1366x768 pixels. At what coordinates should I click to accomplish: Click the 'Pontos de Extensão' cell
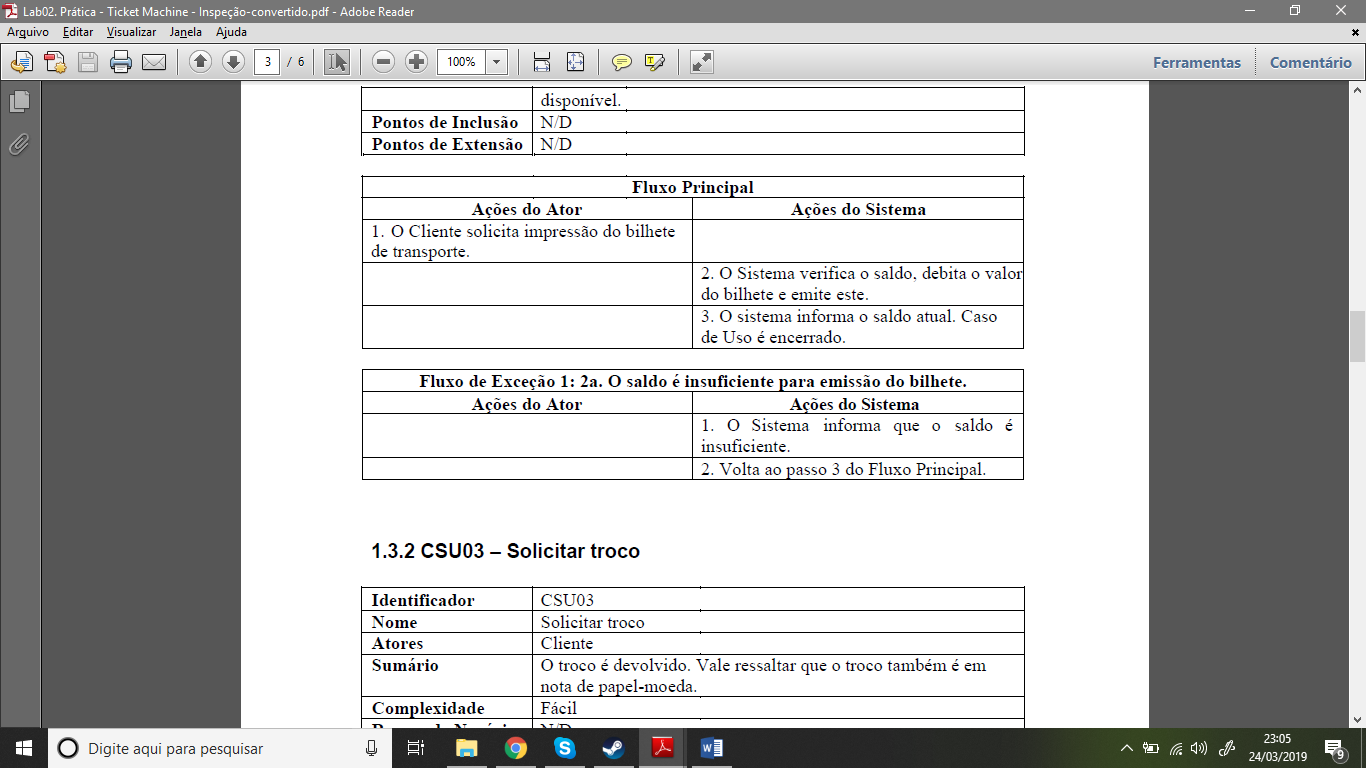click(x=447, y=144)
